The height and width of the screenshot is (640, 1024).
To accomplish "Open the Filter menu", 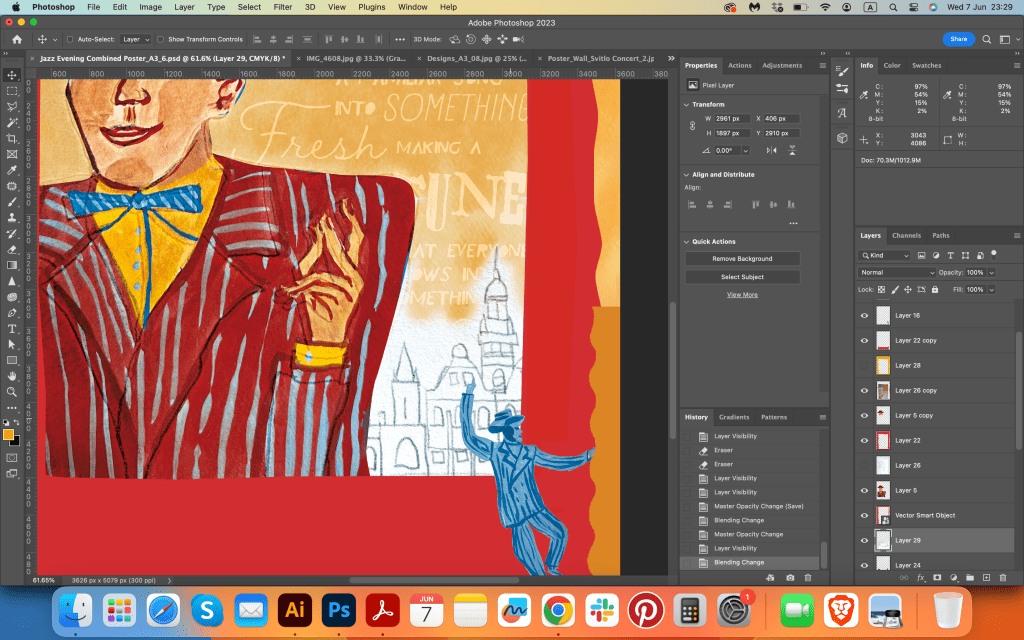I will tap(283, 7).
